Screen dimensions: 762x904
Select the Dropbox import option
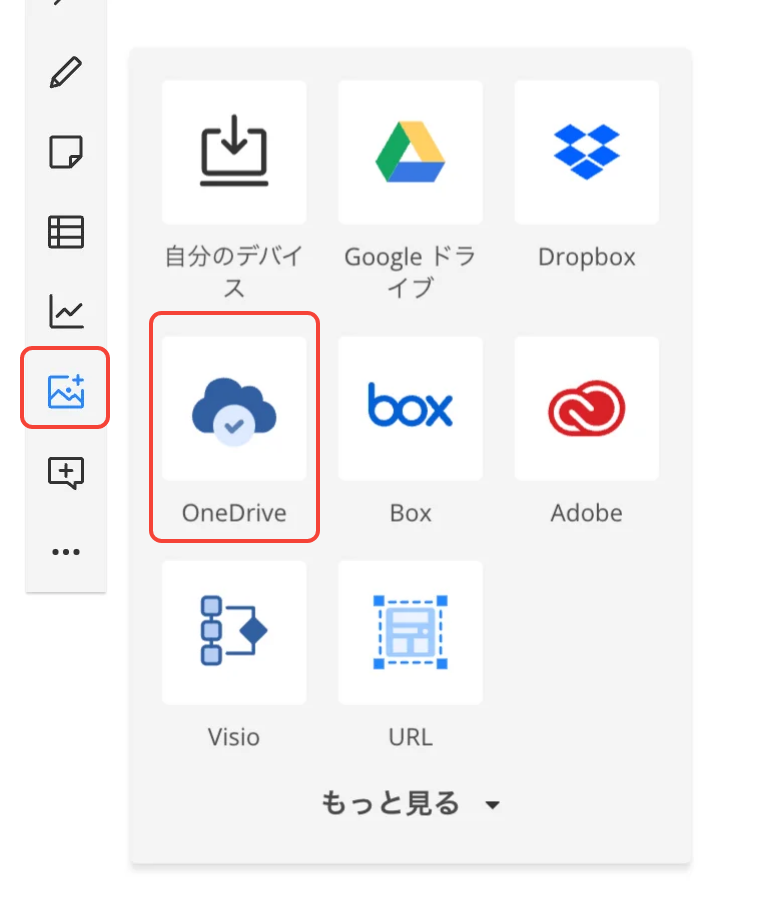(x=587, y=152)
